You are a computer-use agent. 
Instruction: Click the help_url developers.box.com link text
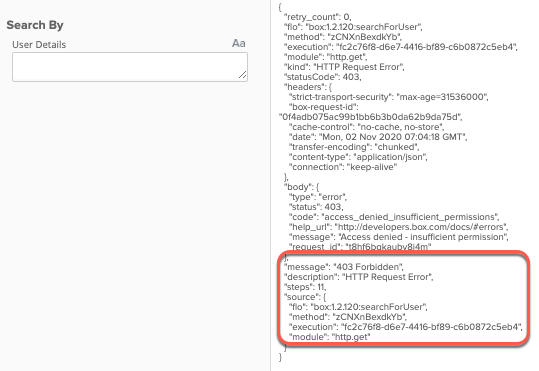click(x=421, y=227)
